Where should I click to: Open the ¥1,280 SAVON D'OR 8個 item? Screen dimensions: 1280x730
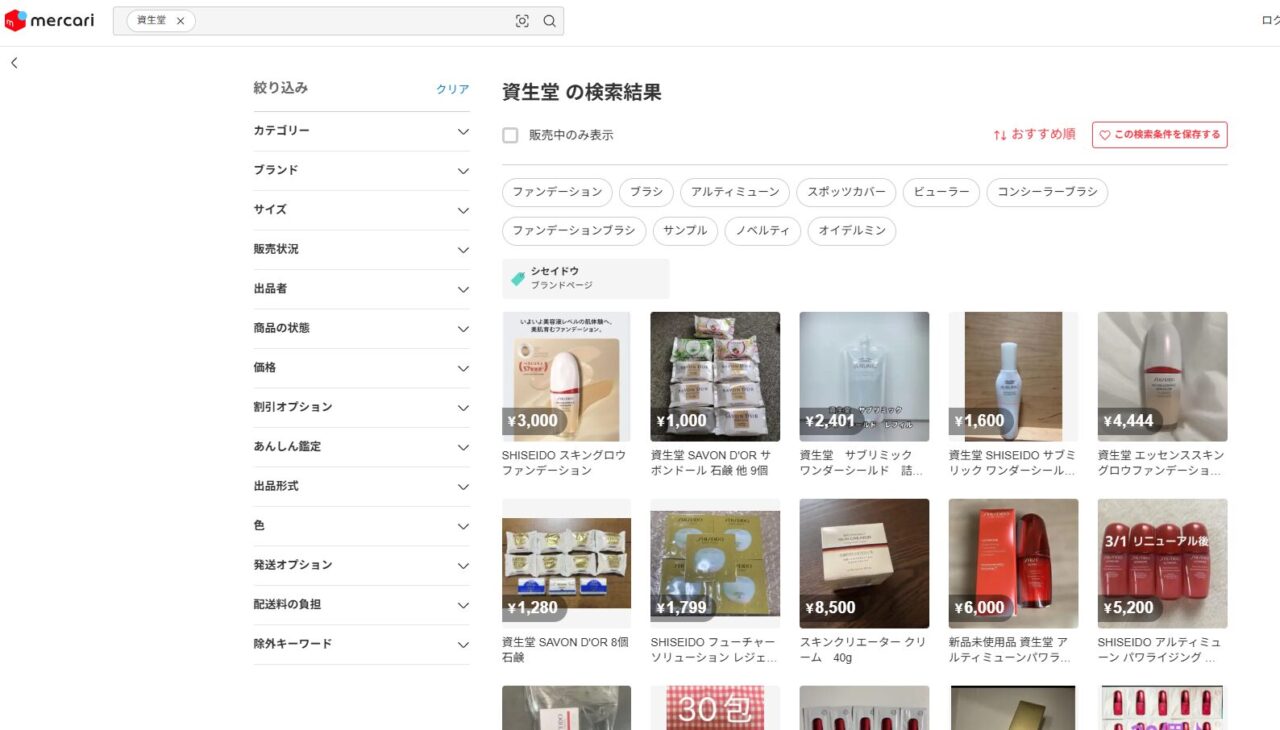point(566,564)
